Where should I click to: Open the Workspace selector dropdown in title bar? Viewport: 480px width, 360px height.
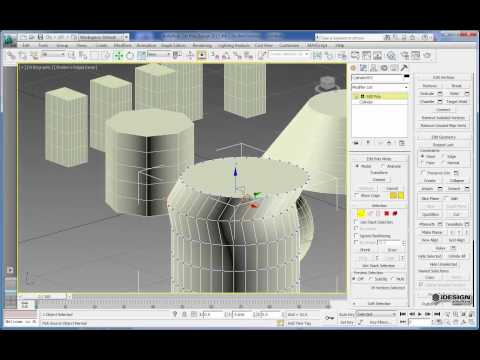[104, 37]
